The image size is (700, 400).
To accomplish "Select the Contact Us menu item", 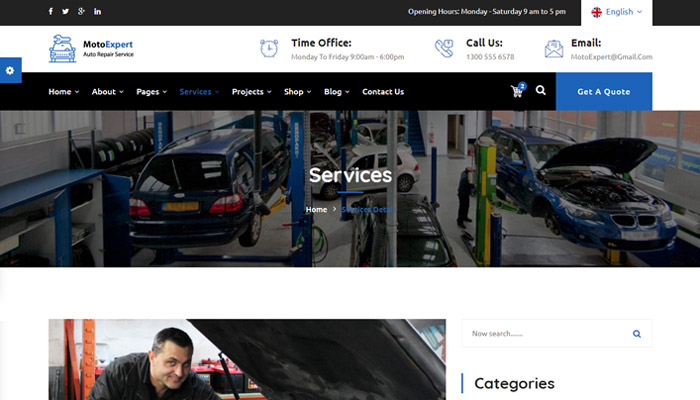I will click(x=383, y=92).
